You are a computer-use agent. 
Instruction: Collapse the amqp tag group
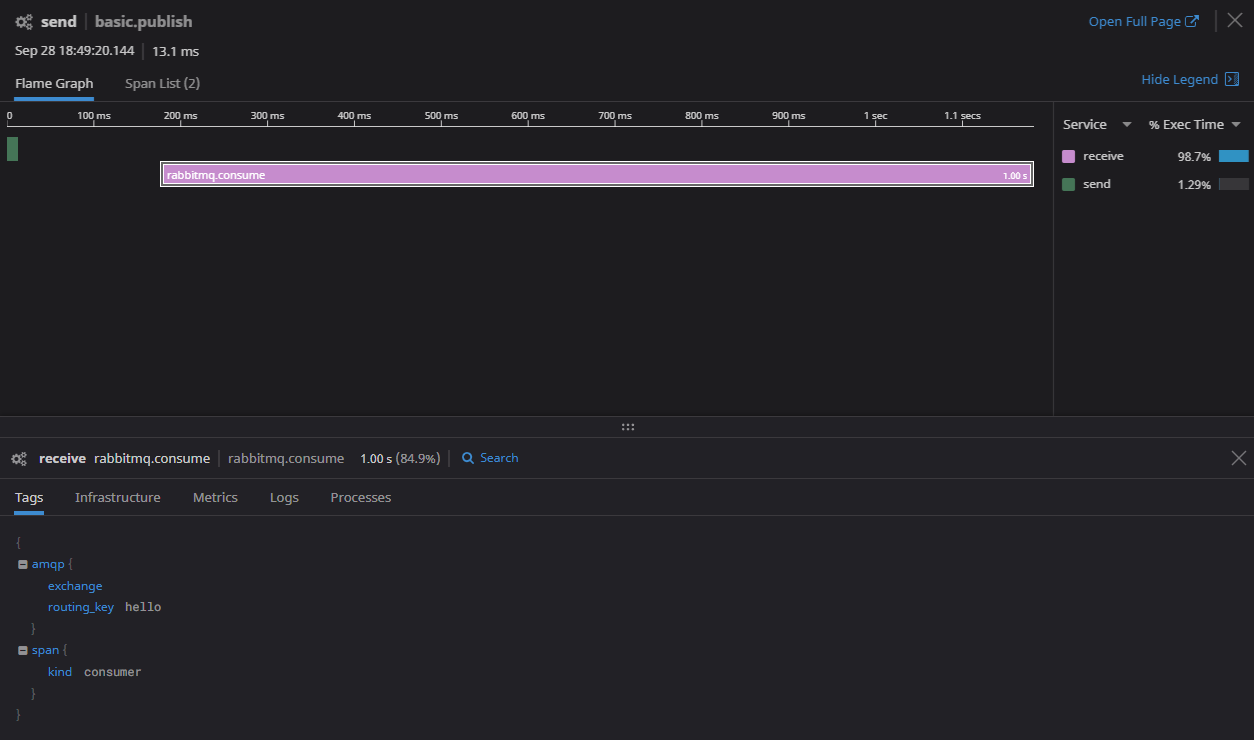coord(22,563)
